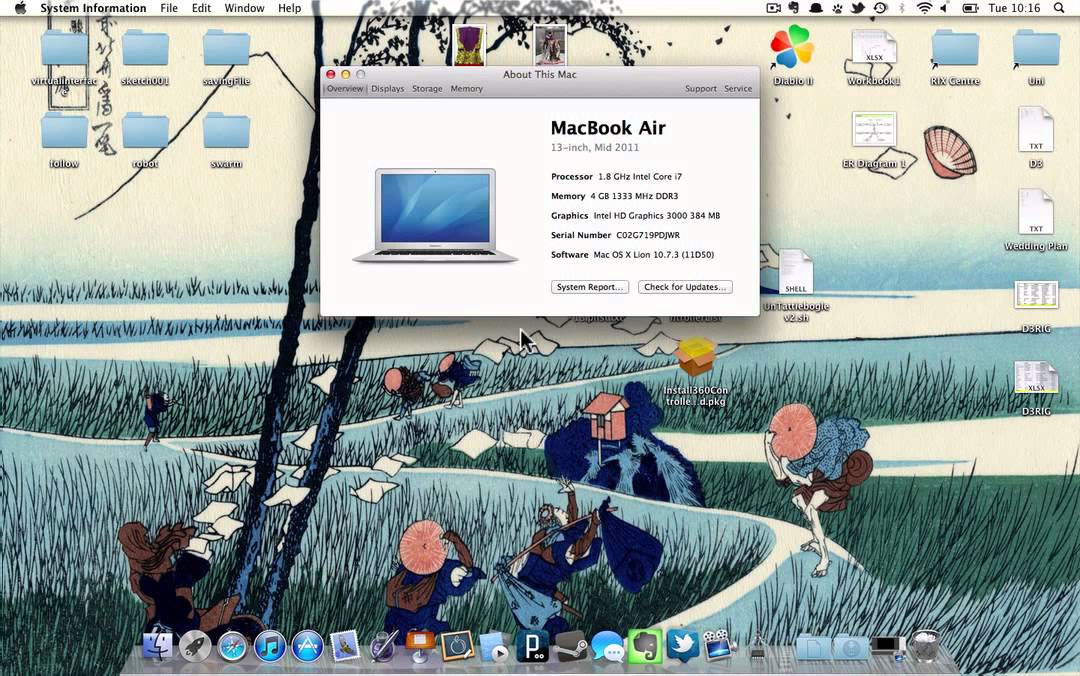Screen dimensions: 1080x676
Task: Select the D3 text file icon
Action: [x=1036, y=130]
